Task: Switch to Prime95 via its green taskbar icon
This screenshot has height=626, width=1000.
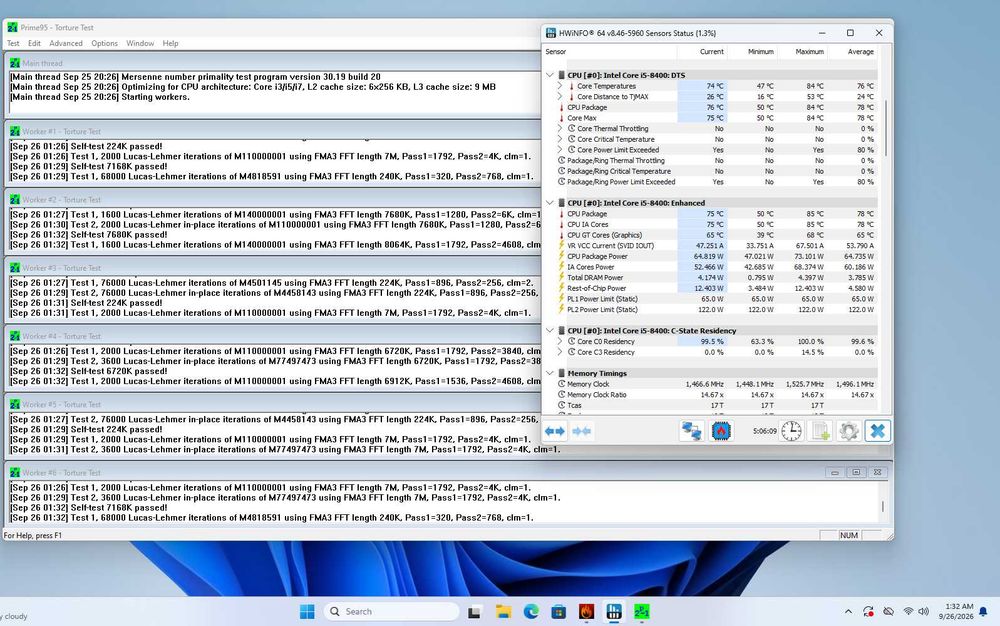Action: tap(642, 612)
